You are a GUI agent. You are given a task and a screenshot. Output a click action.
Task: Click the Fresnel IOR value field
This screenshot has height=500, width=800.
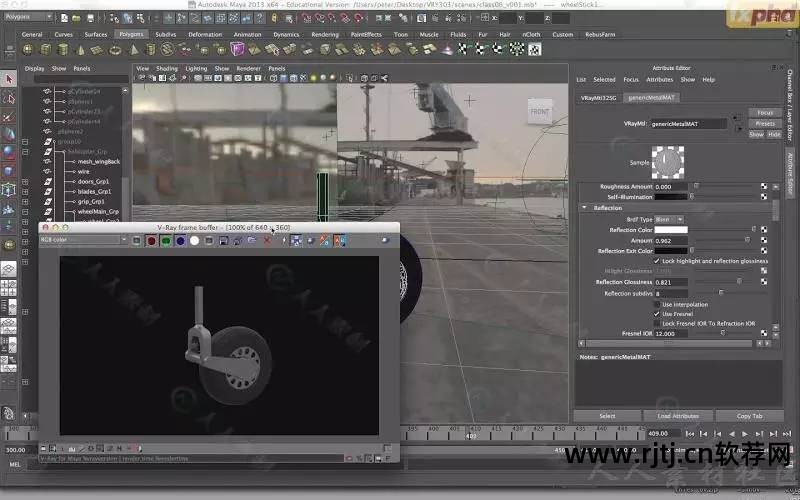671,333
